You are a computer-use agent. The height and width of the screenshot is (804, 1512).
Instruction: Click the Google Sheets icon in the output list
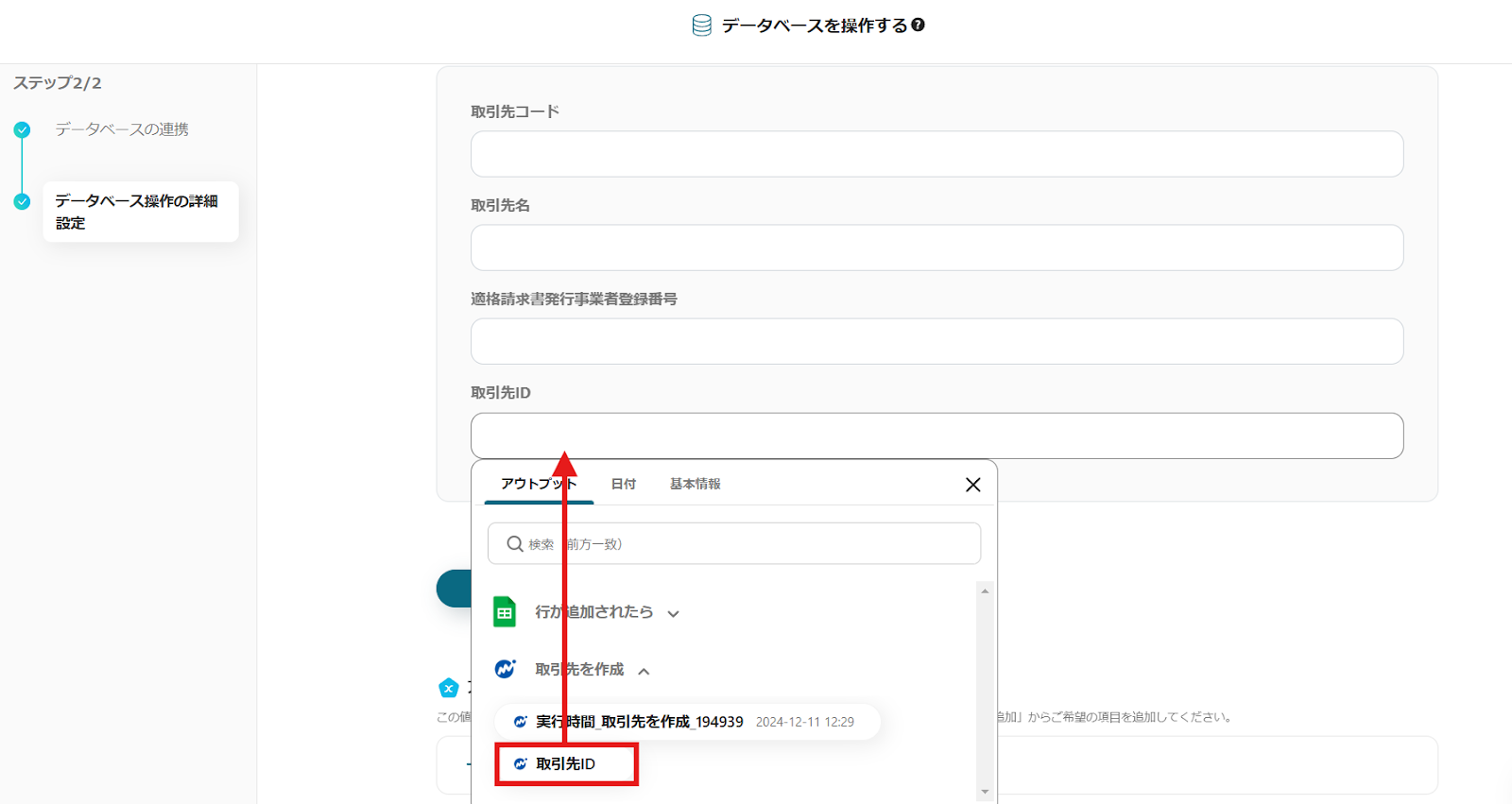[505, 612]
